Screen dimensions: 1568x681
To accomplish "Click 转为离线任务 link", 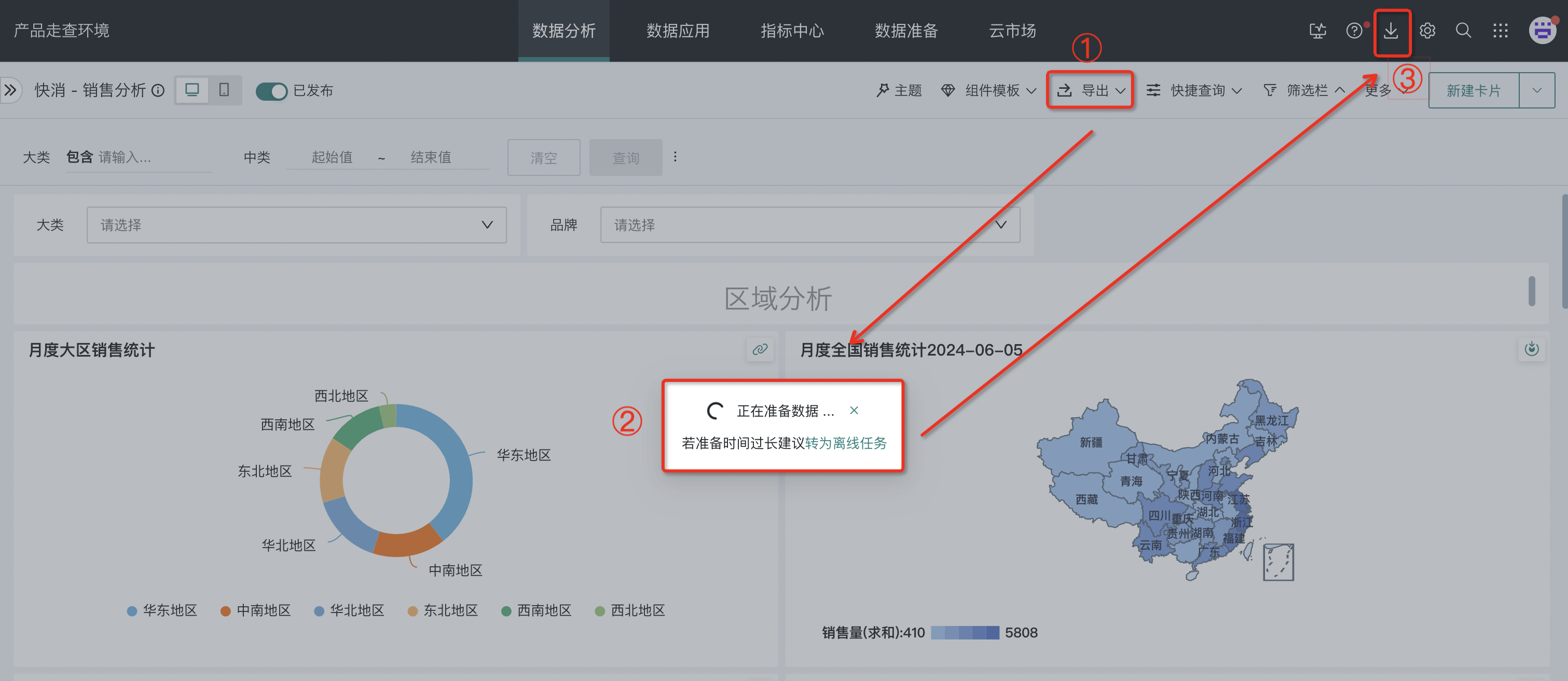I will pos(845,443).
